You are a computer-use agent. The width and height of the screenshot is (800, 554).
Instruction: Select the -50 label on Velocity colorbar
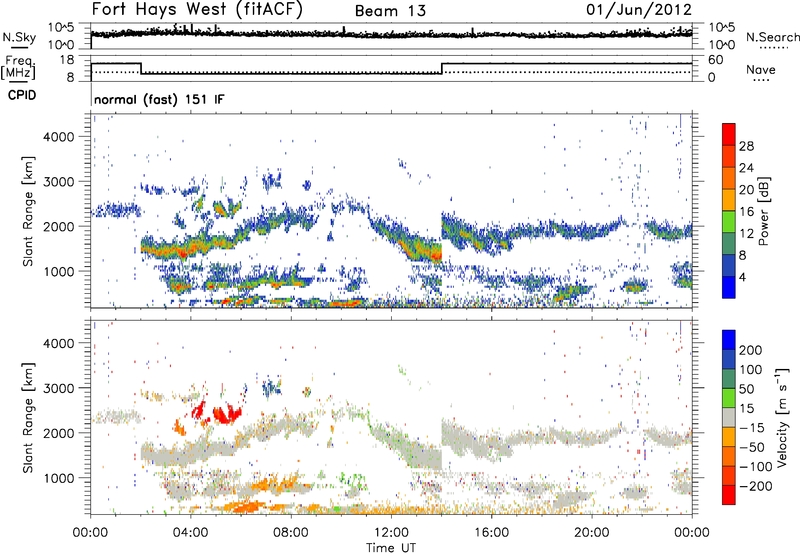tap(753, 447)
